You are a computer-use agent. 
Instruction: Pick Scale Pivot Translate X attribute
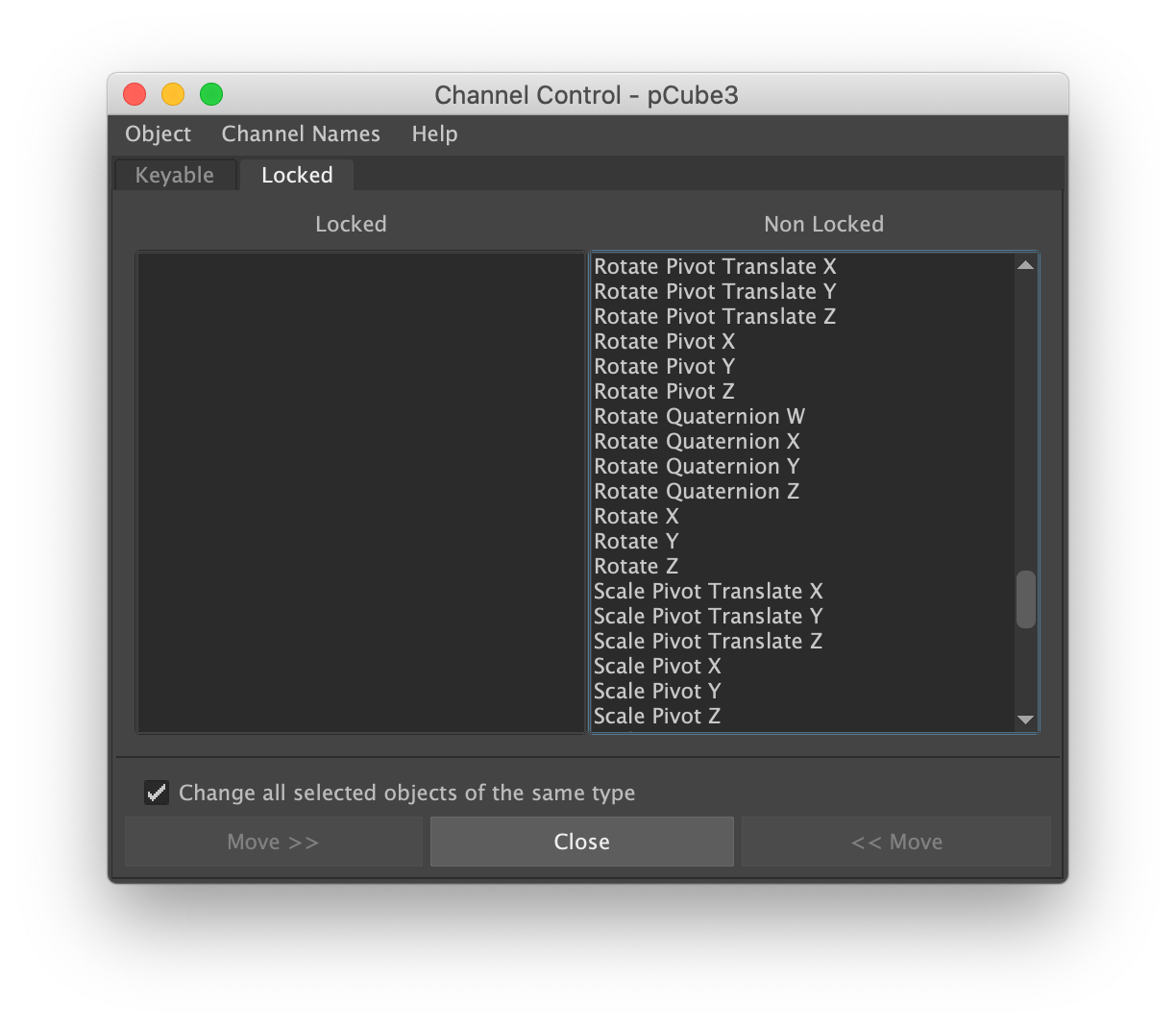tap(708, 592)
